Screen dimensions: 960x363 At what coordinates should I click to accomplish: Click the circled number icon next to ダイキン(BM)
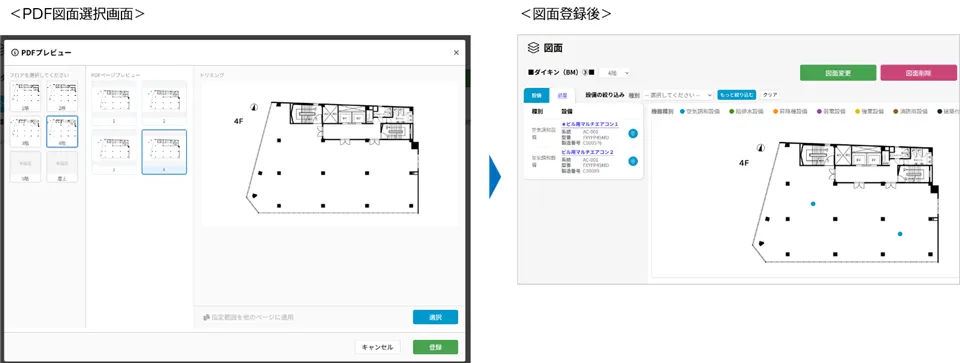coord(585,73)
